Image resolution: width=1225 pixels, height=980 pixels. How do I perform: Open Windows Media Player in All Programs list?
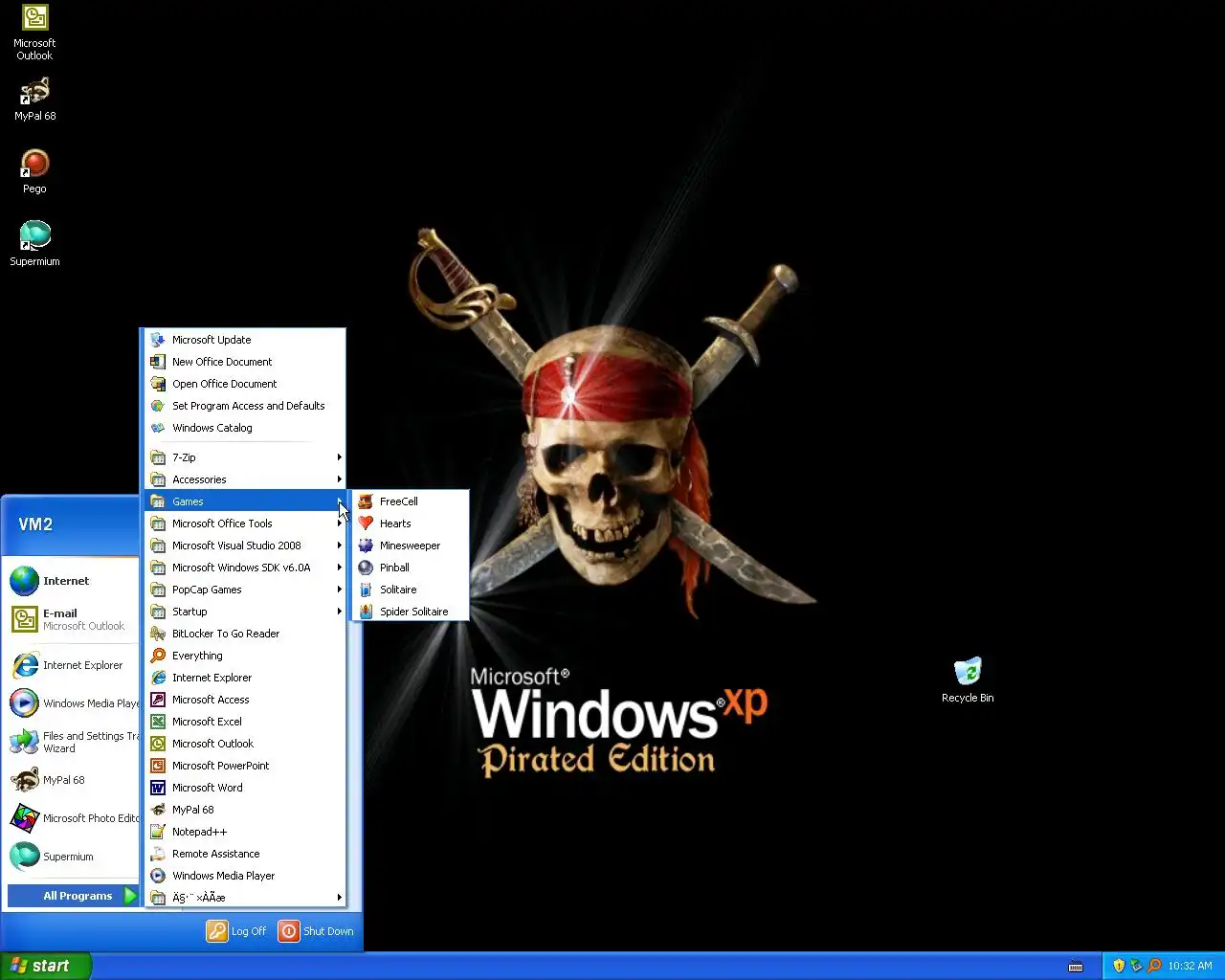pos(245,876)
